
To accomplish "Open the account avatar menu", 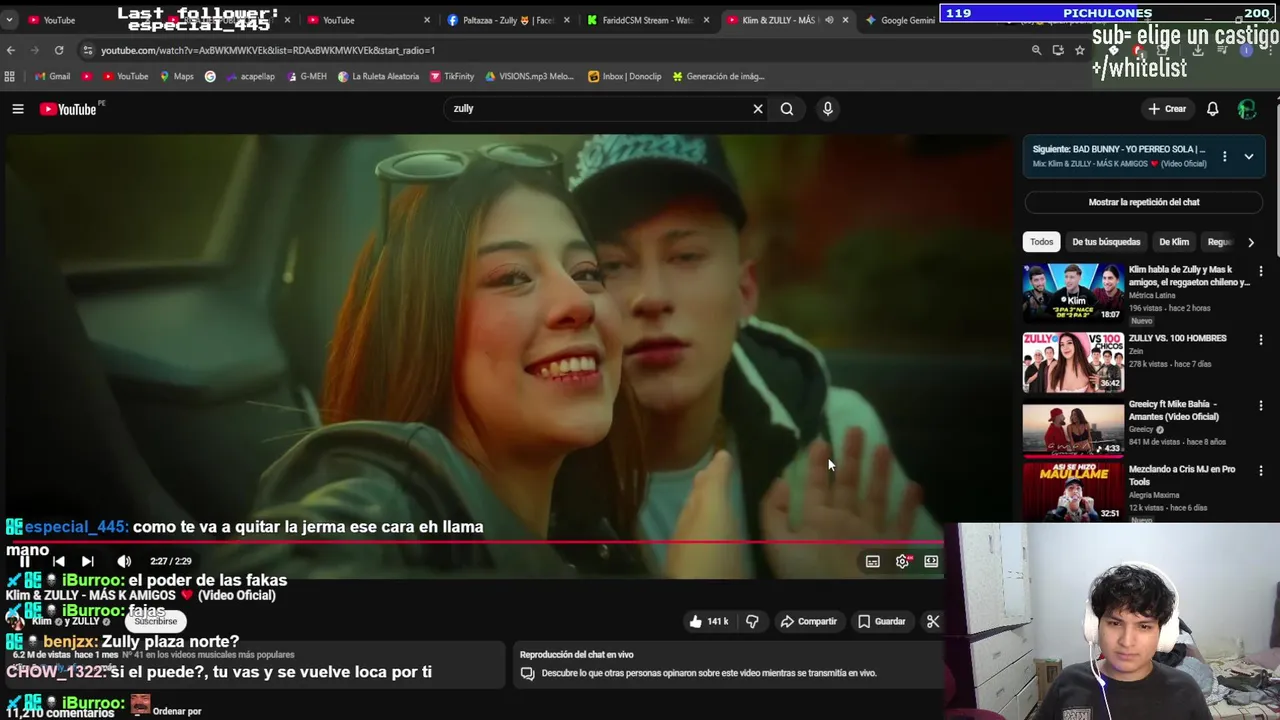I will click(1246, 109).
